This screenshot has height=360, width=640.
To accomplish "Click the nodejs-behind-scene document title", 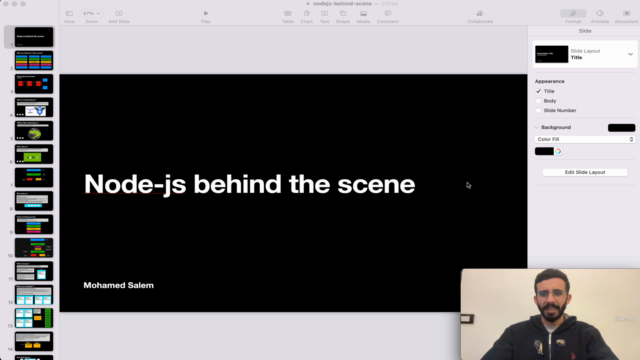I will click(x=342, y=4).
